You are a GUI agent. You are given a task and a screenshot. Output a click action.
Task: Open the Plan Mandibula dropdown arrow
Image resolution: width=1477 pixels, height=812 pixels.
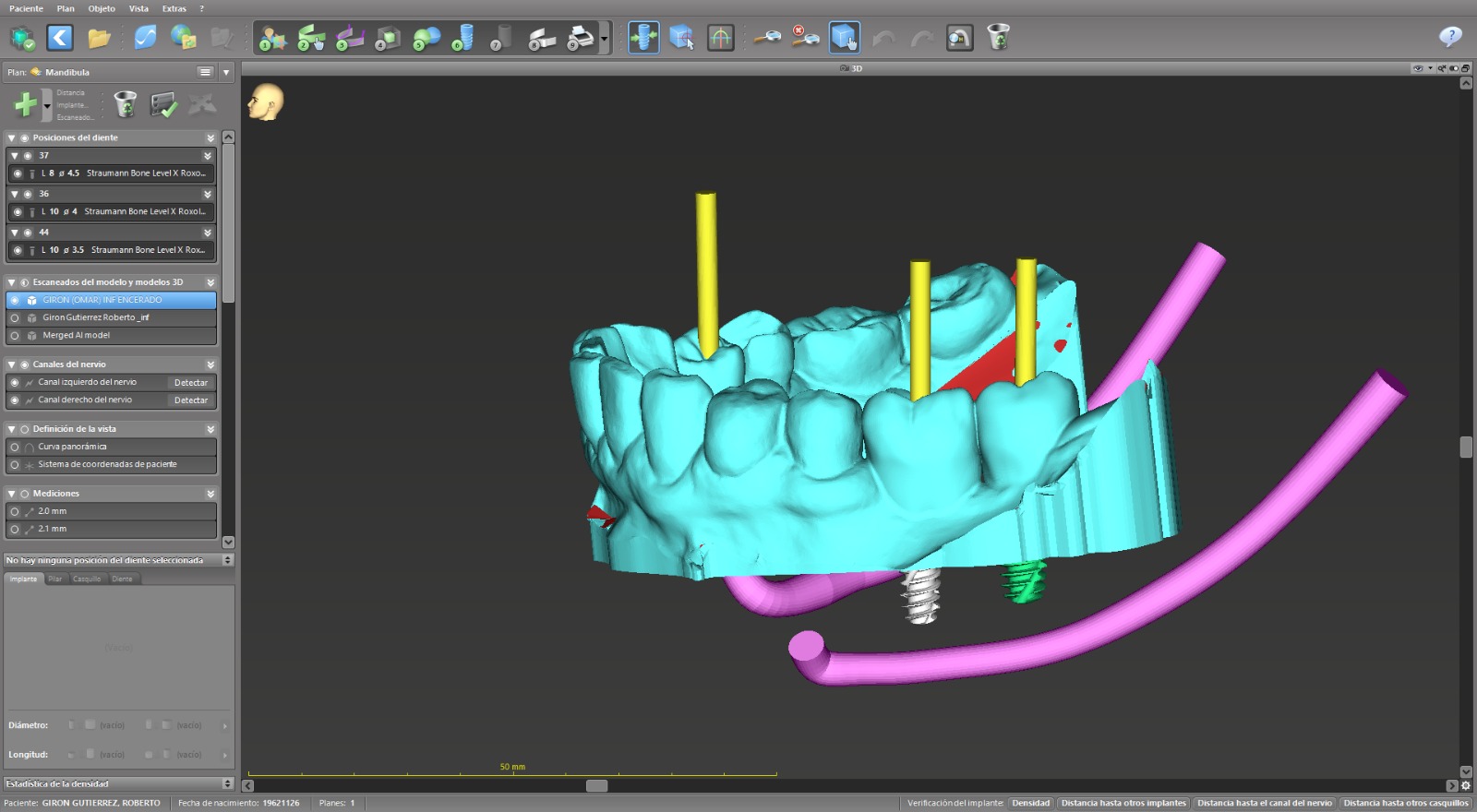point(226,72)
